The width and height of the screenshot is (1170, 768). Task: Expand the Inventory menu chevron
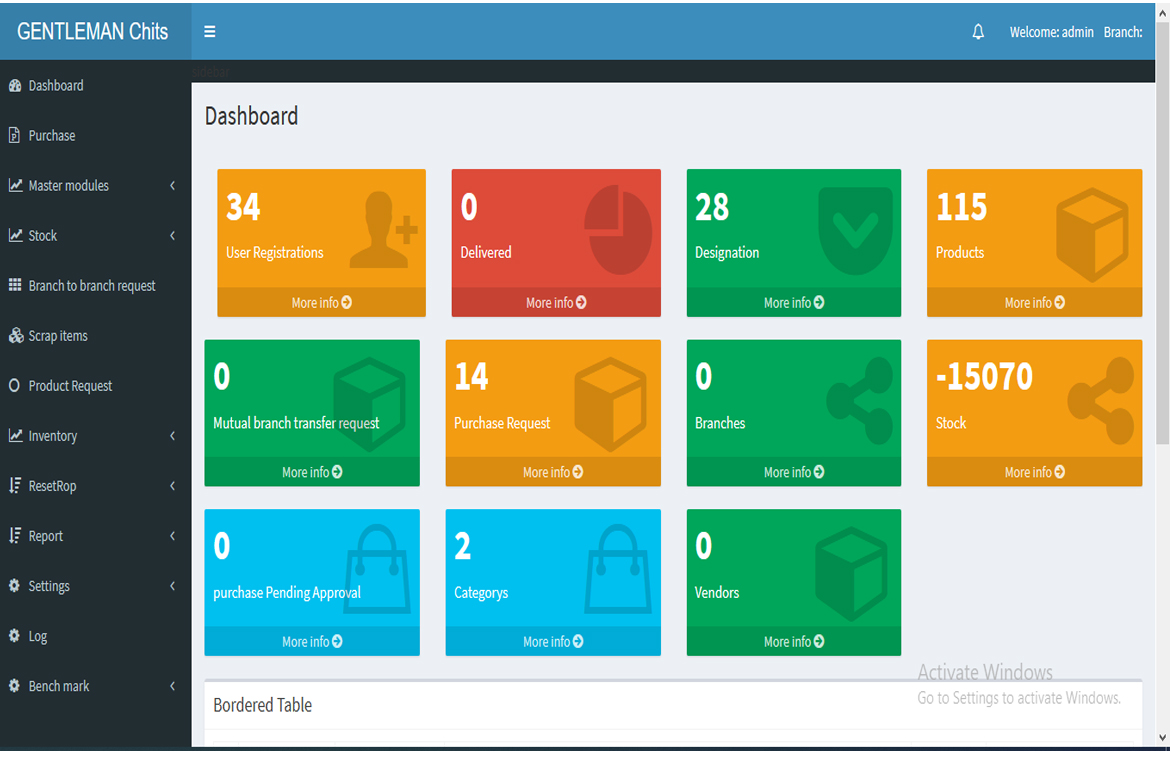coord(172,436)
